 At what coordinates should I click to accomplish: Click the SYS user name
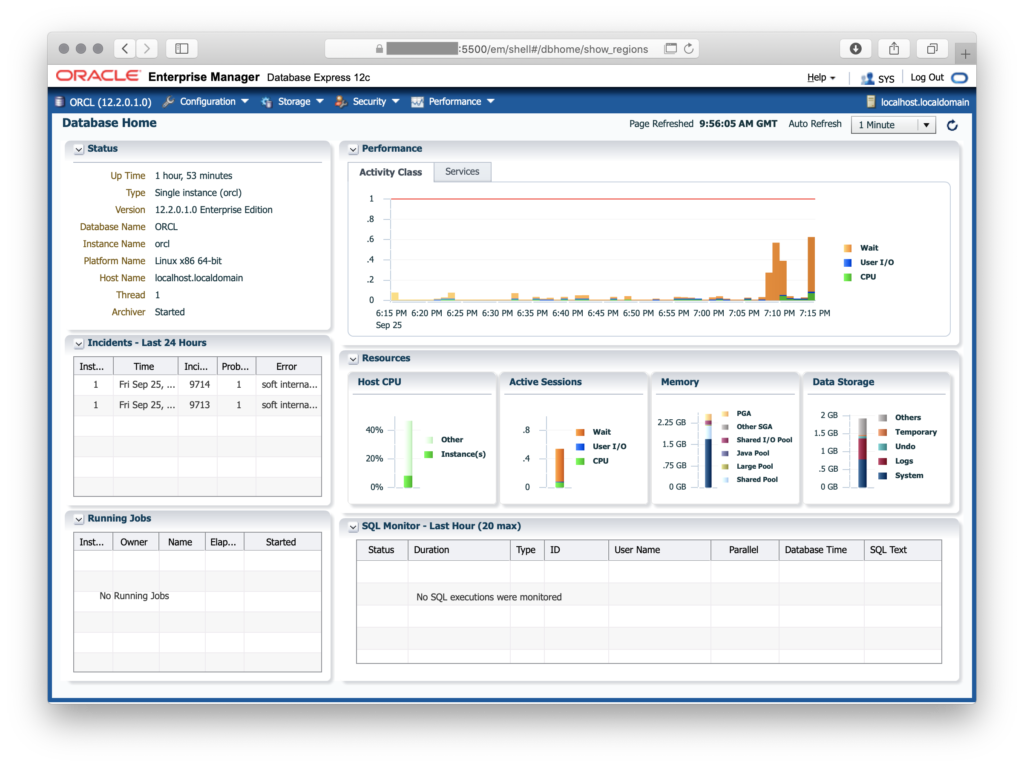pyautogui.click(x=886, y=78)
